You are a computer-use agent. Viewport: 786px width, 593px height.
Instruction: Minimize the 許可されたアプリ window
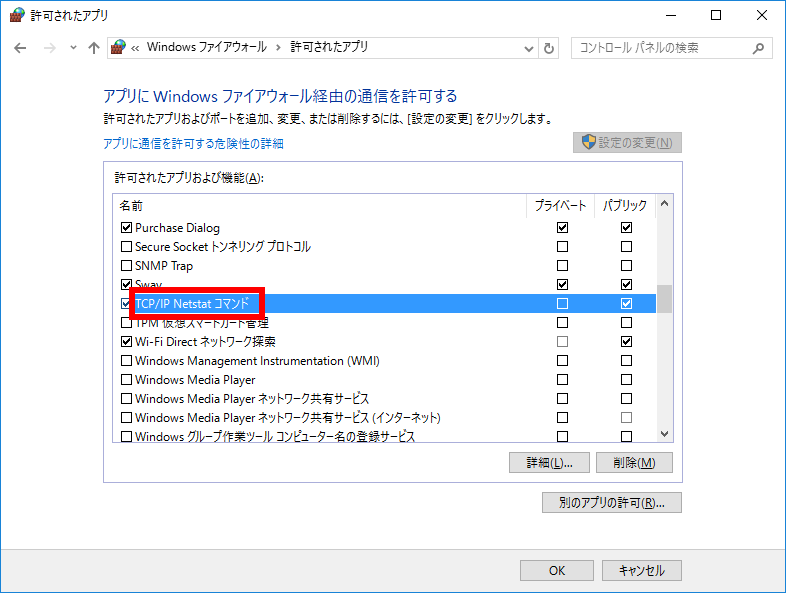pos(671,15)
